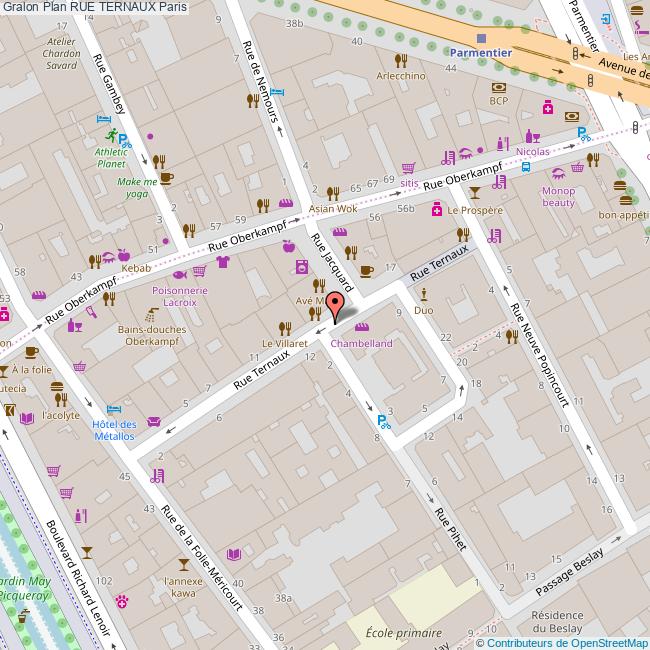
Task: Select the Parmentier metro station icon
Action: click(482, 37)
